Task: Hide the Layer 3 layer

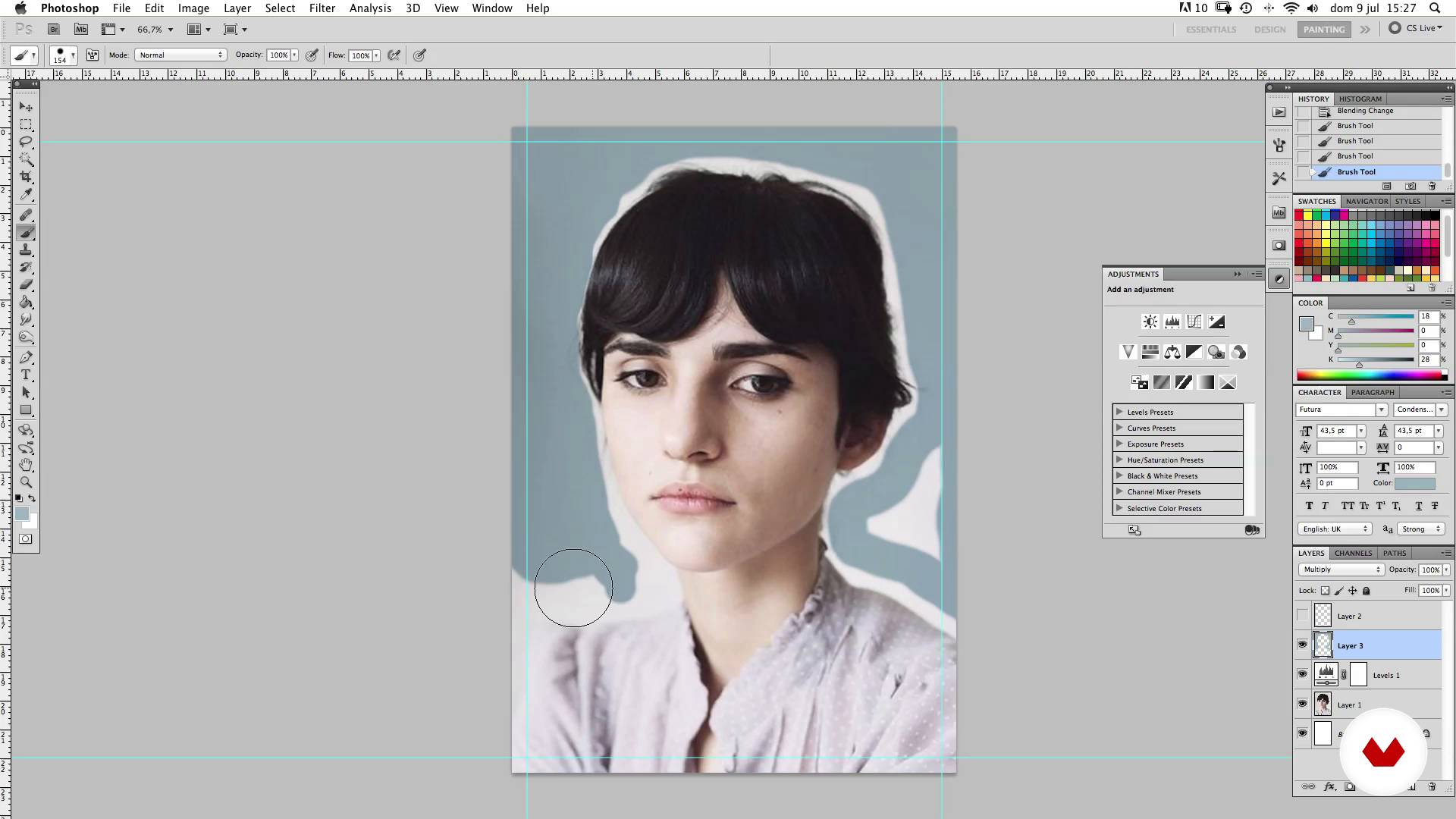Action: tap(1303, 645)
